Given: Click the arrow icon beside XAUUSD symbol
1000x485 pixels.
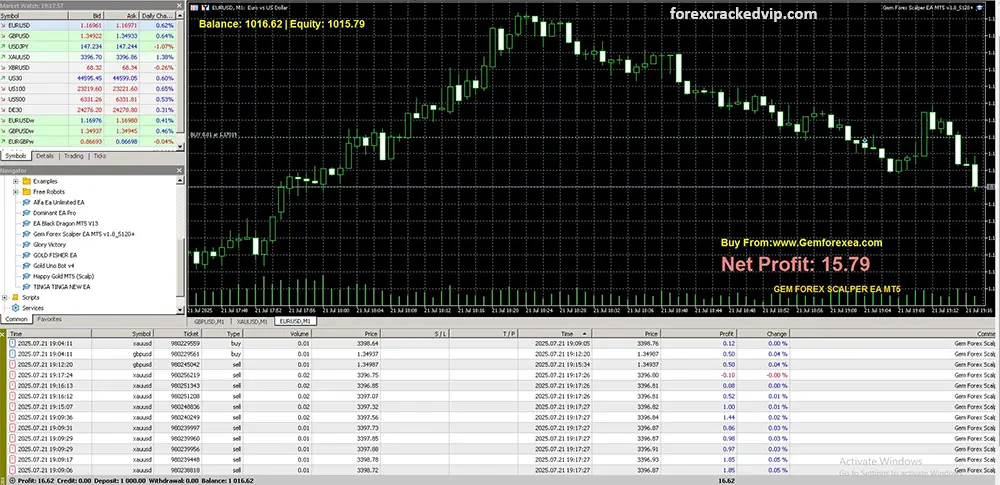Looking at the screenshot, I should coord(3,57).
